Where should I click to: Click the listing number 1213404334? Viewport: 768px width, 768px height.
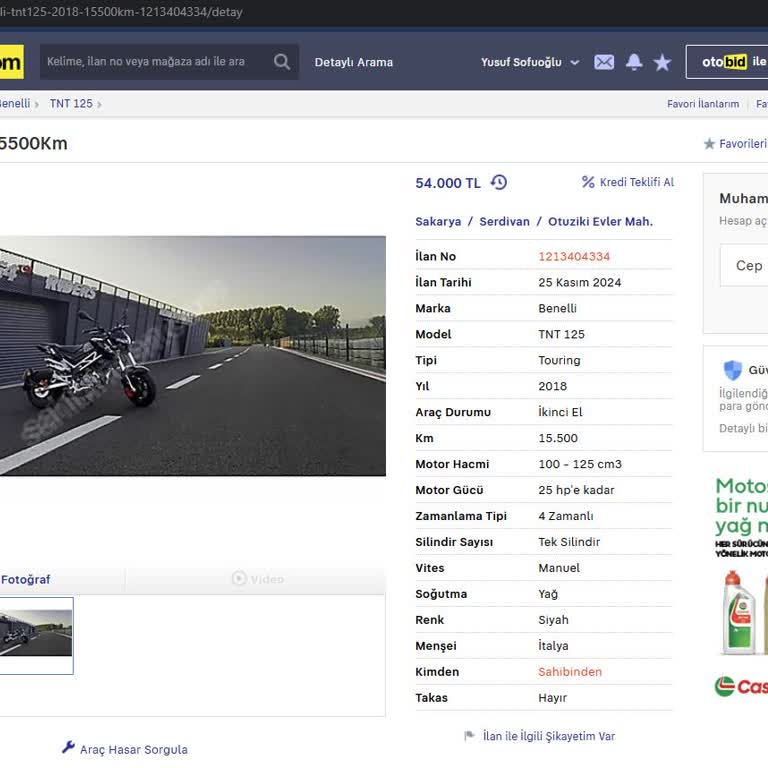[574, 256]
